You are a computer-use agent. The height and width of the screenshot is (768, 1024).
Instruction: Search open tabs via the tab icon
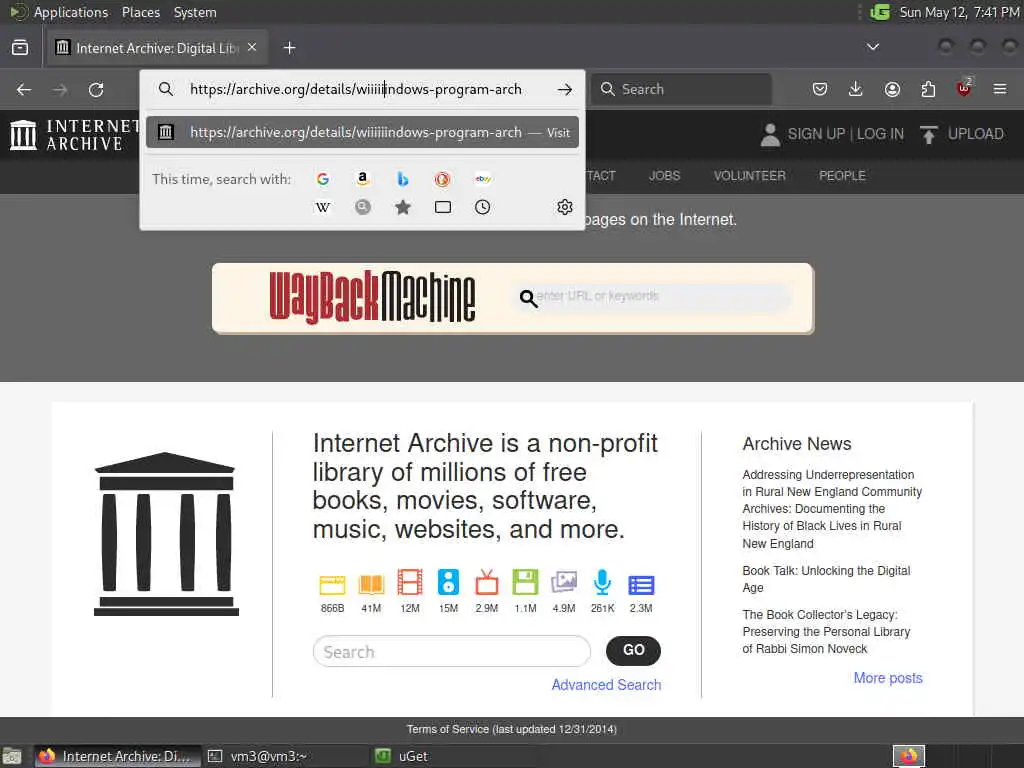point(443,208)
